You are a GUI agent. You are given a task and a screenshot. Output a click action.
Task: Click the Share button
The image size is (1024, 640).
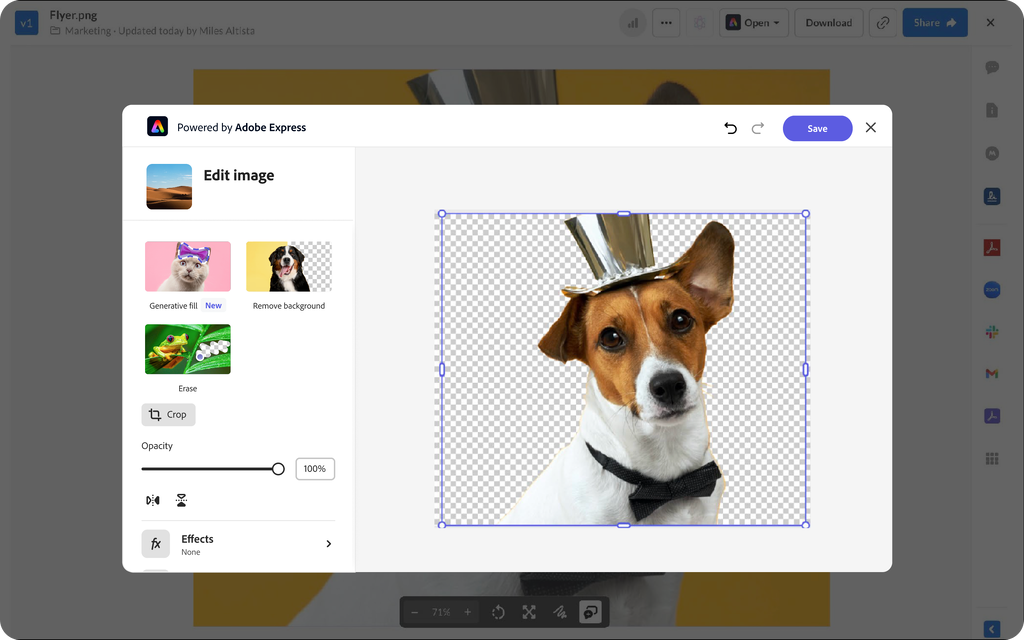[934, 23]
